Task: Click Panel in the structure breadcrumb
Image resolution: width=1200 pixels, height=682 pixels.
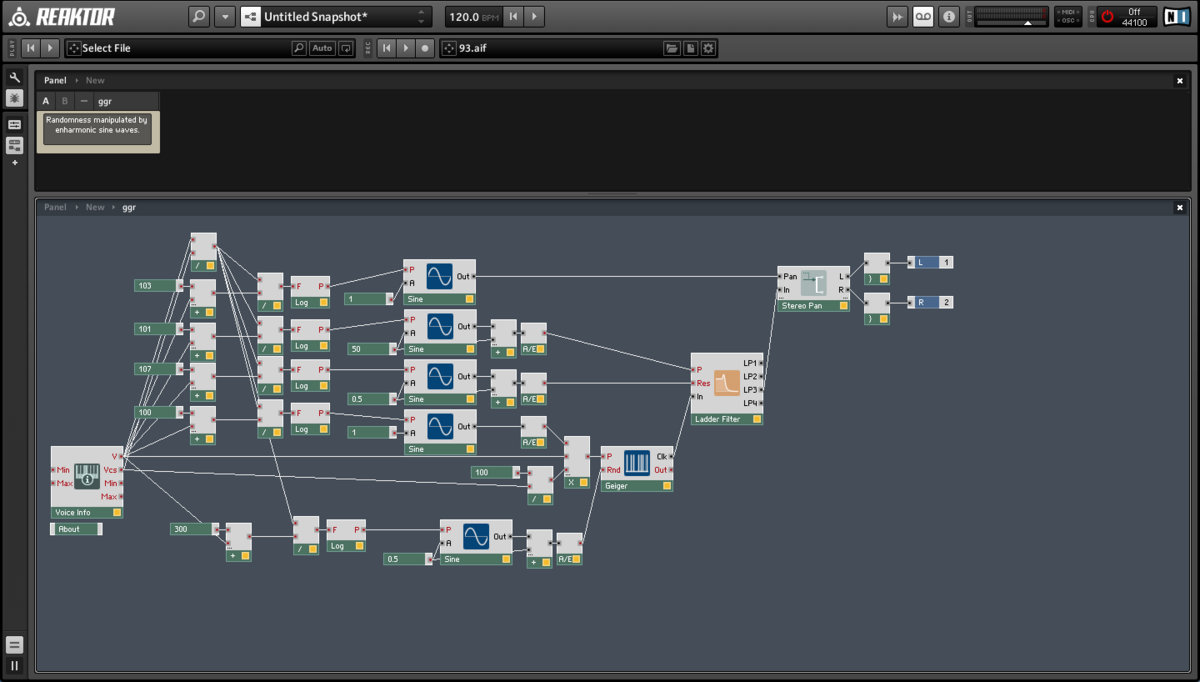Action: [x=55, y=207]
